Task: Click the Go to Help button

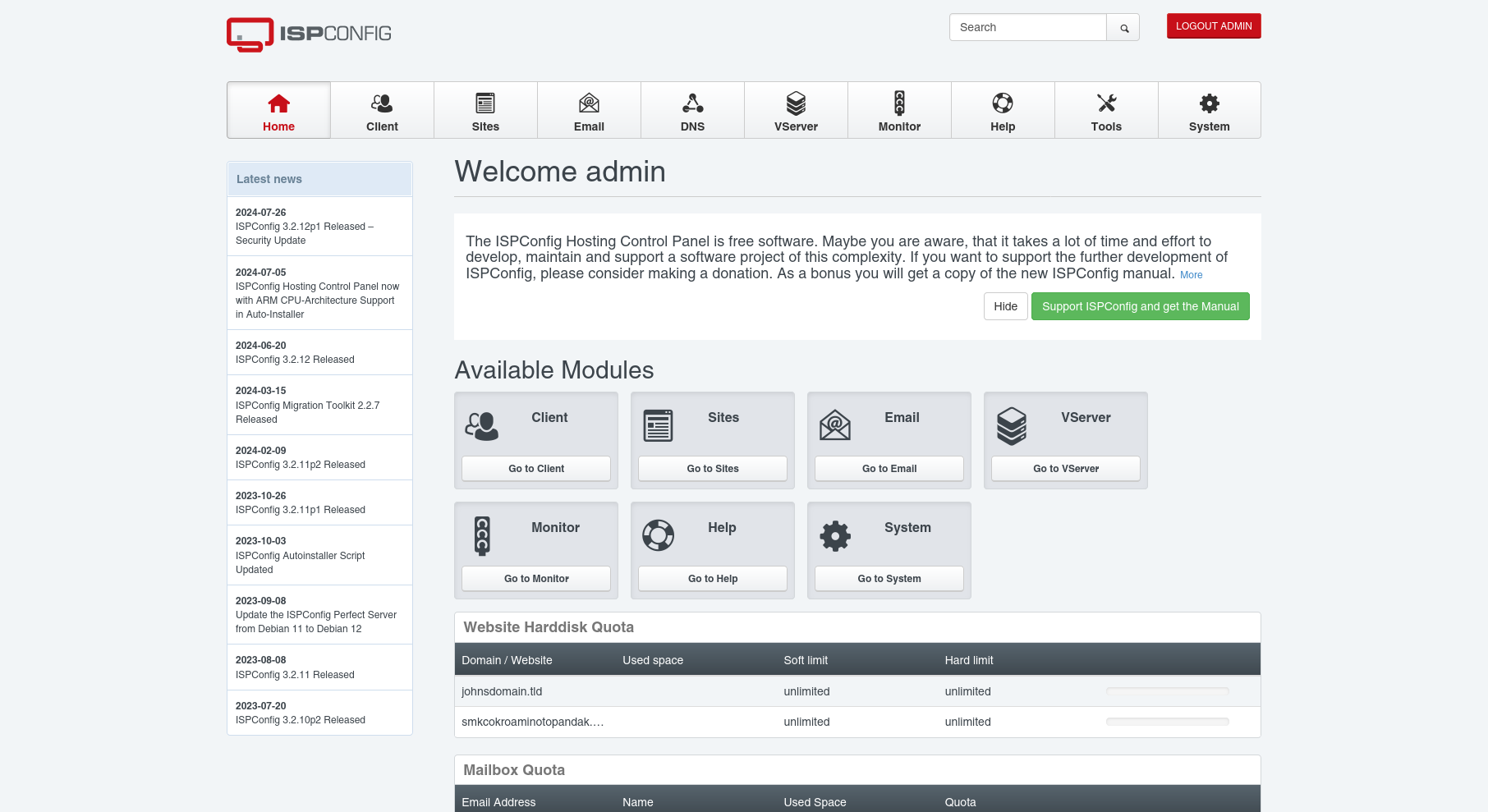Action: coord(713,579)
